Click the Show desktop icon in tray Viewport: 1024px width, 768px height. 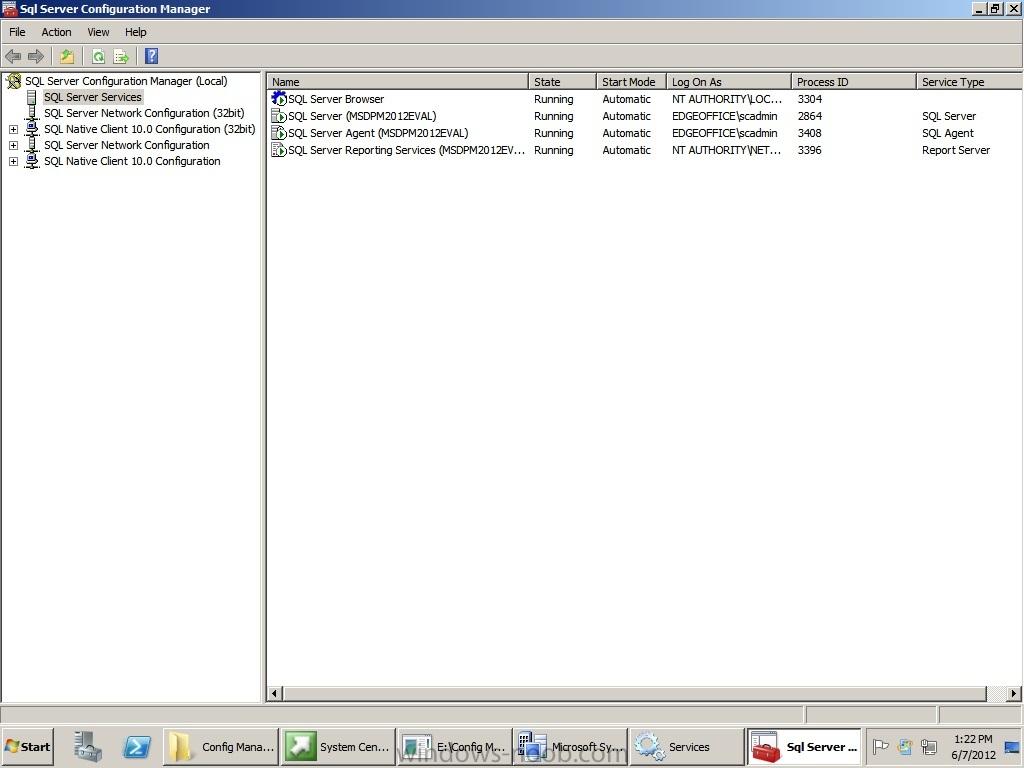tap(1012, 746)
